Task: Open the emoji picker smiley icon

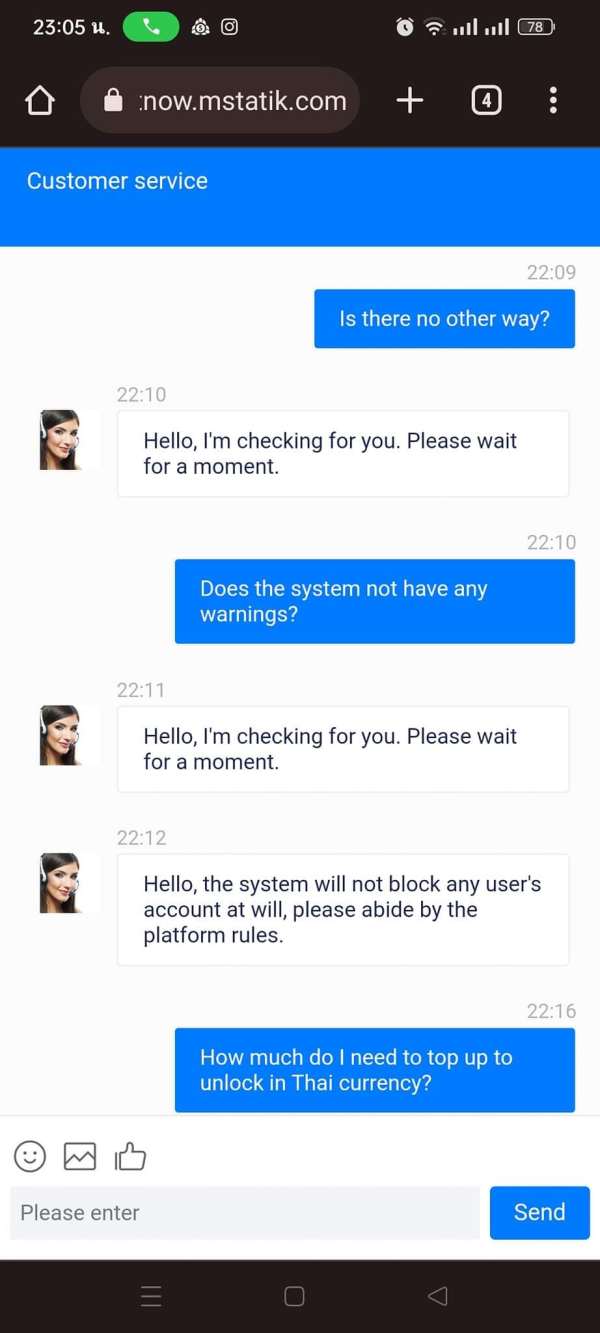Action: point(30,1156)
